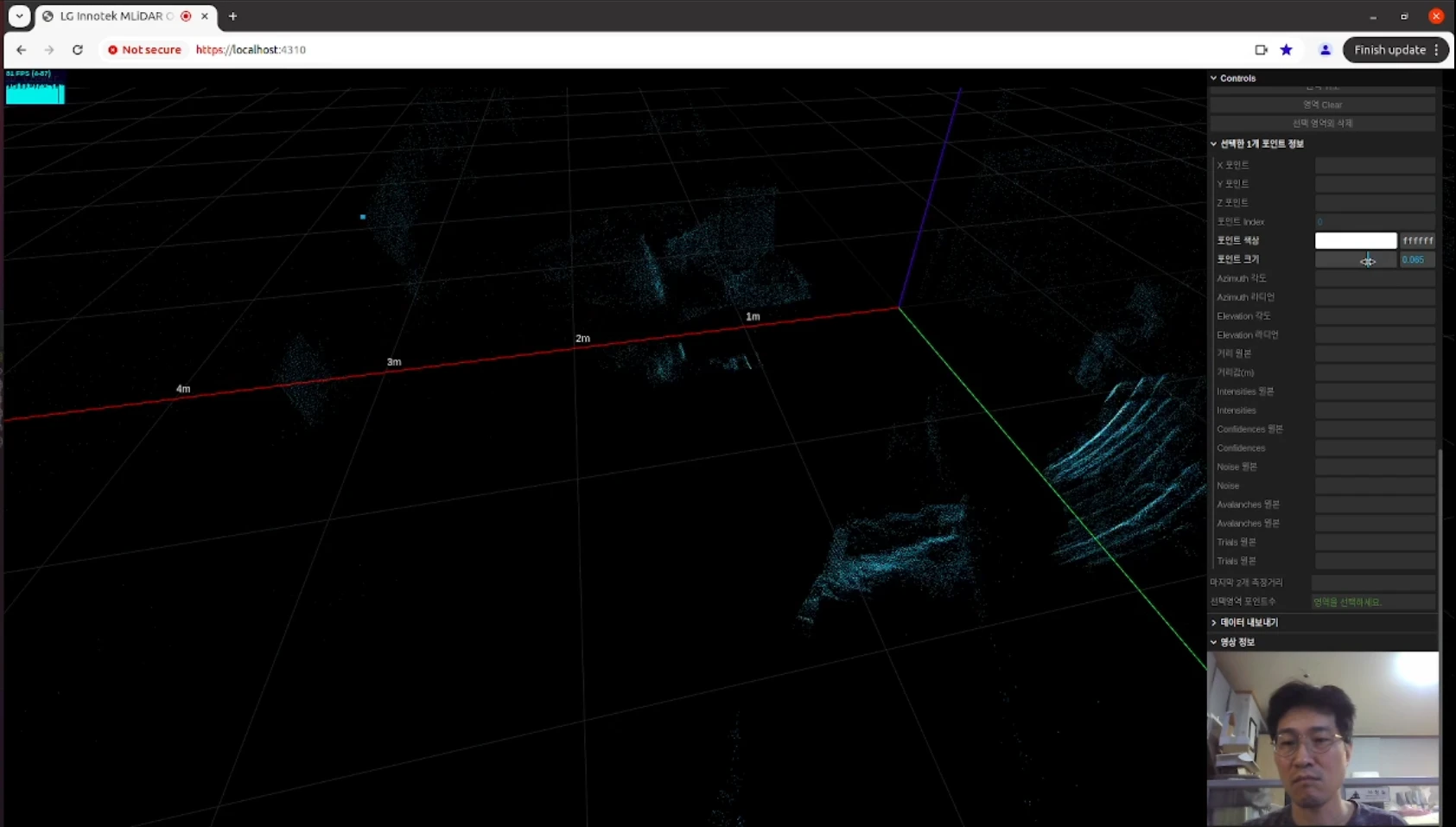The height and width of the screenshot is (827, 1456).
Task: Click the Elevation 각도 value field
Action: click(1375, 316)
